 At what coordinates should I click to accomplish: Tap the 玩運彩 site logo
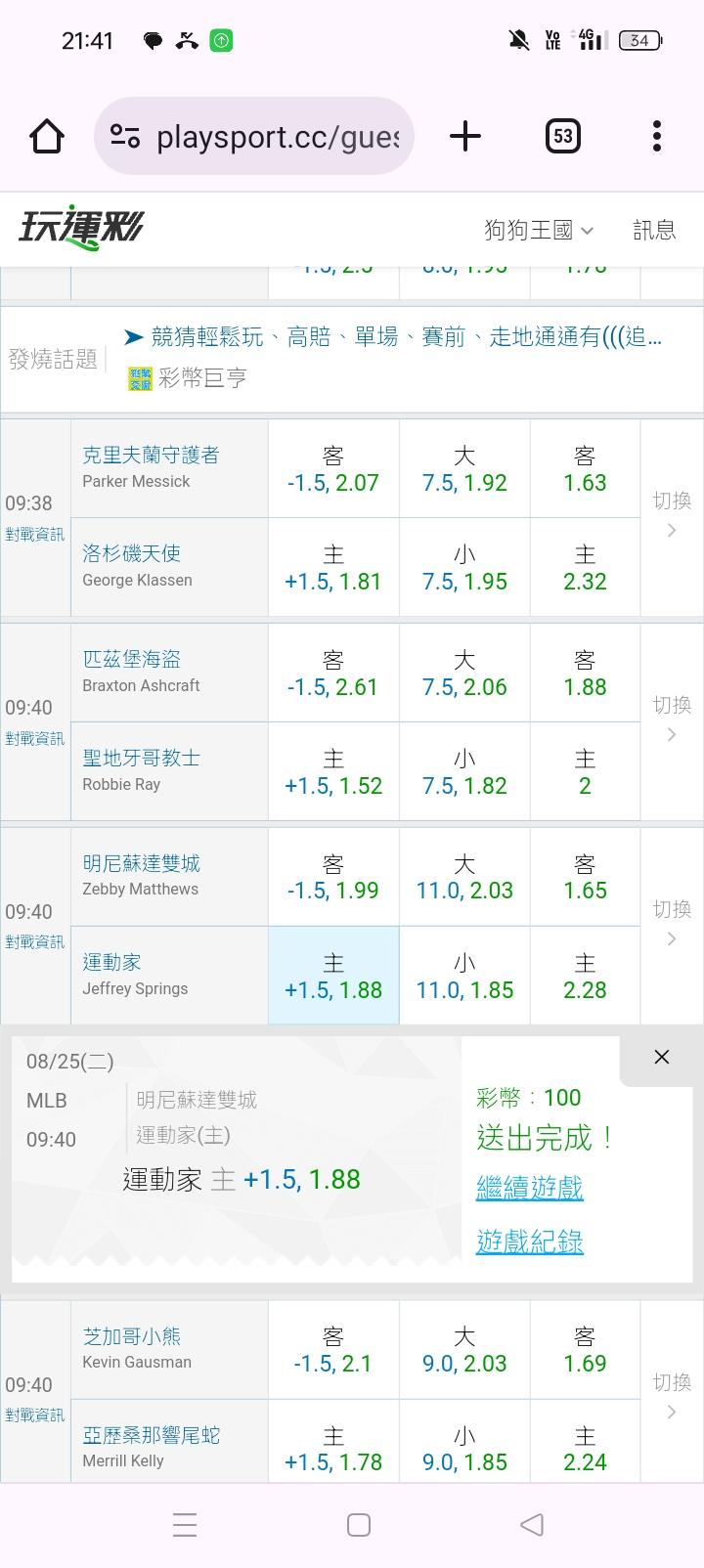pyautogui.click(x=81, y=229)
